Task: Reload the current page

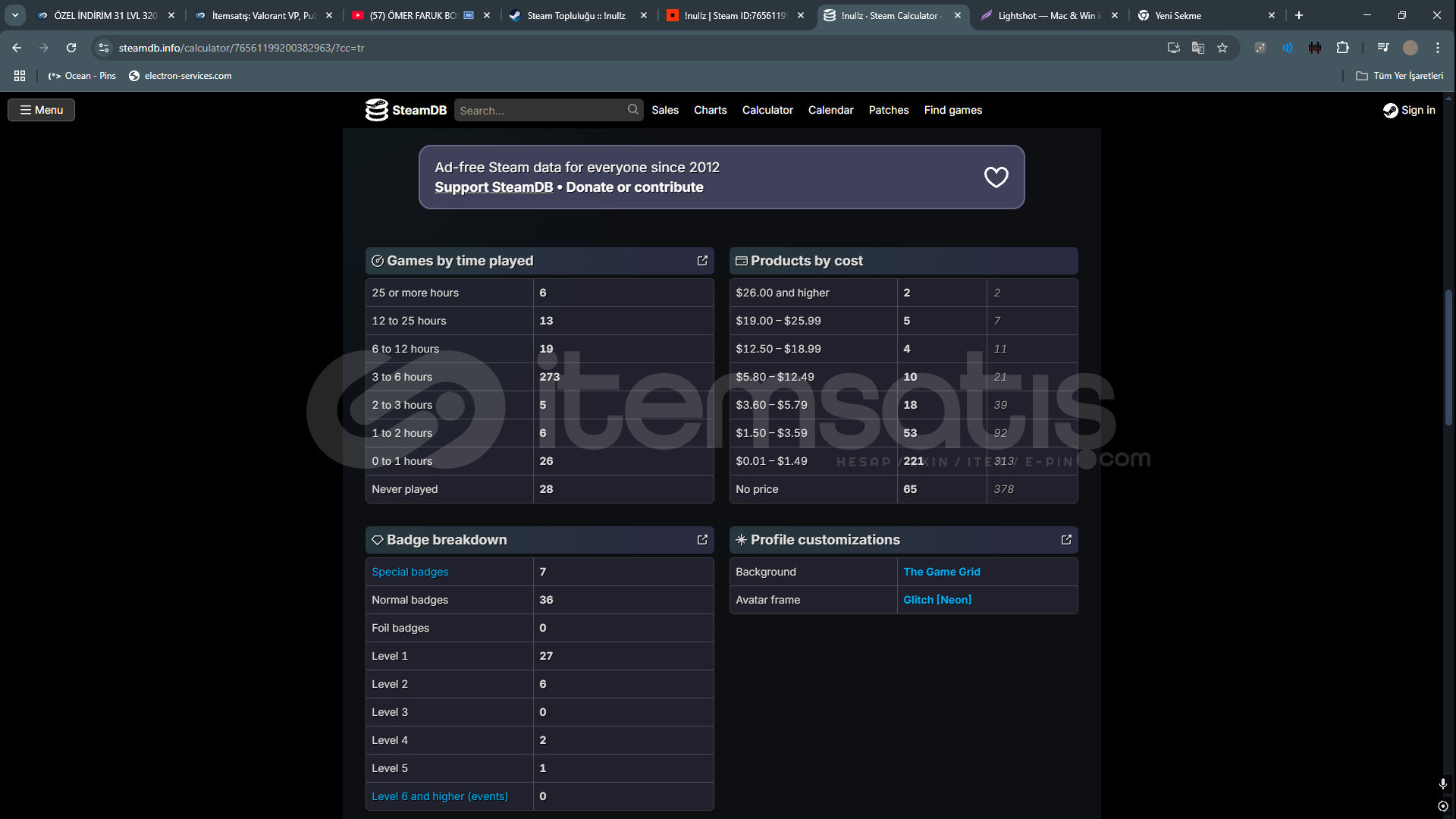Action: (71, 48)
